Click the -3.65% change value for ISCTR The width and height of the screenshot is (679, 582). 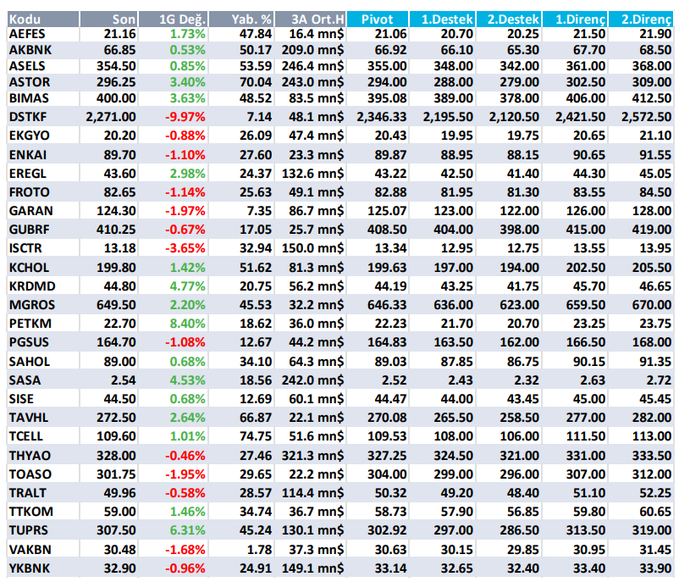point(185,248)
